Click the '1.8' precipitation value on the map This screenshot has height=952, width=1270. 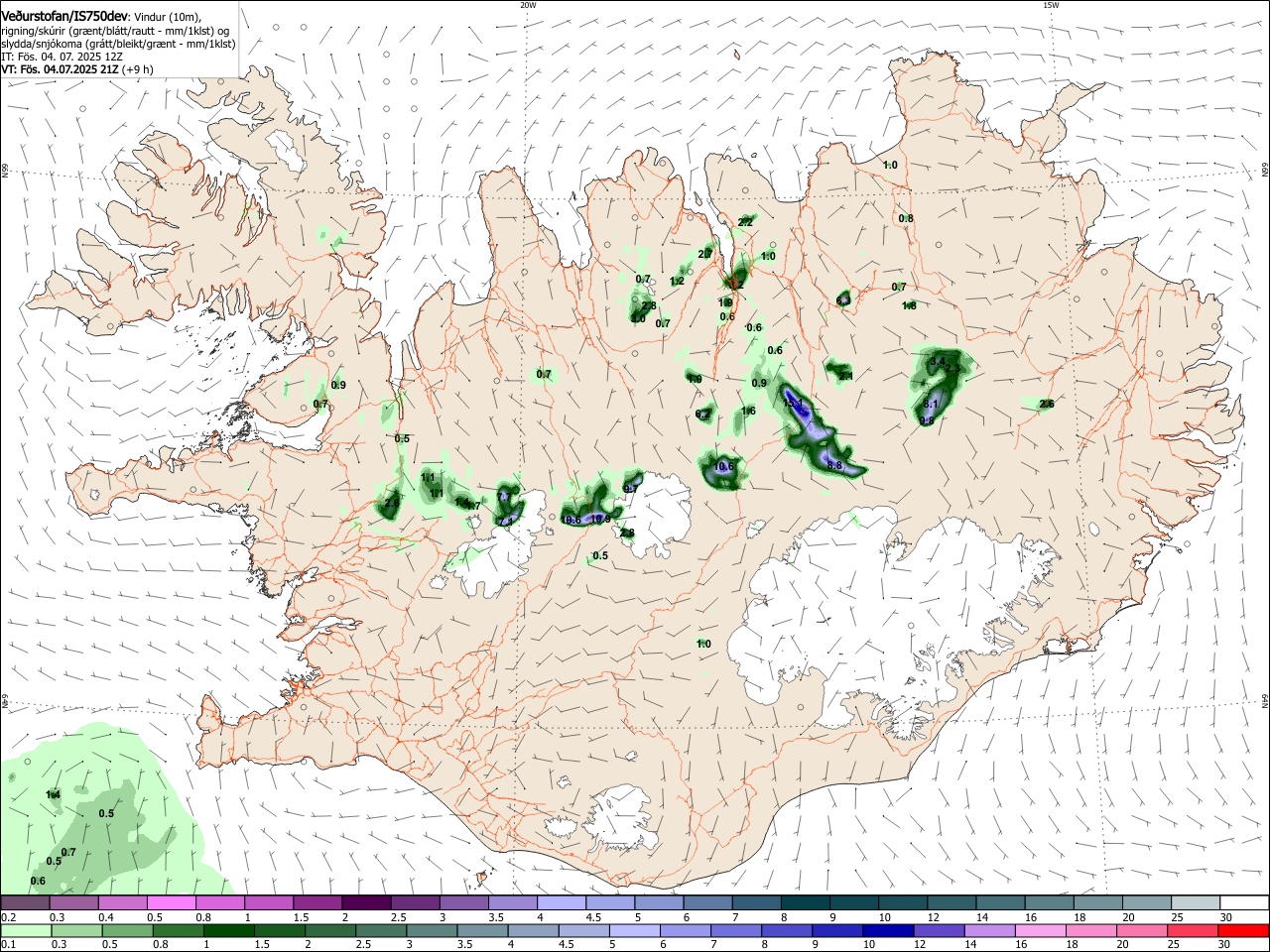tap(909, 305)
